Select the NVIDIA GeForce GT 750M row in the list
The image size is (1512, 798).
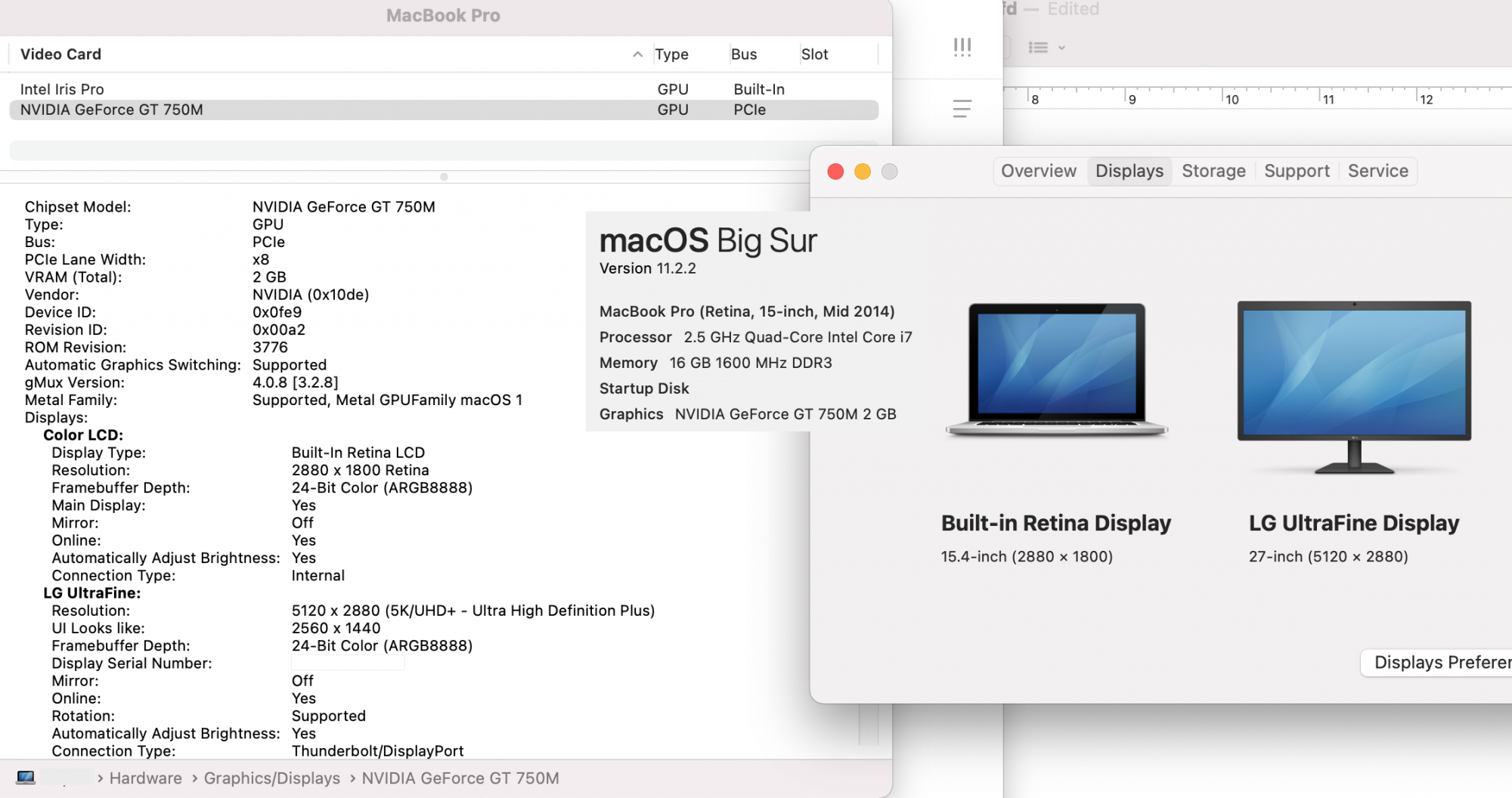444,110
